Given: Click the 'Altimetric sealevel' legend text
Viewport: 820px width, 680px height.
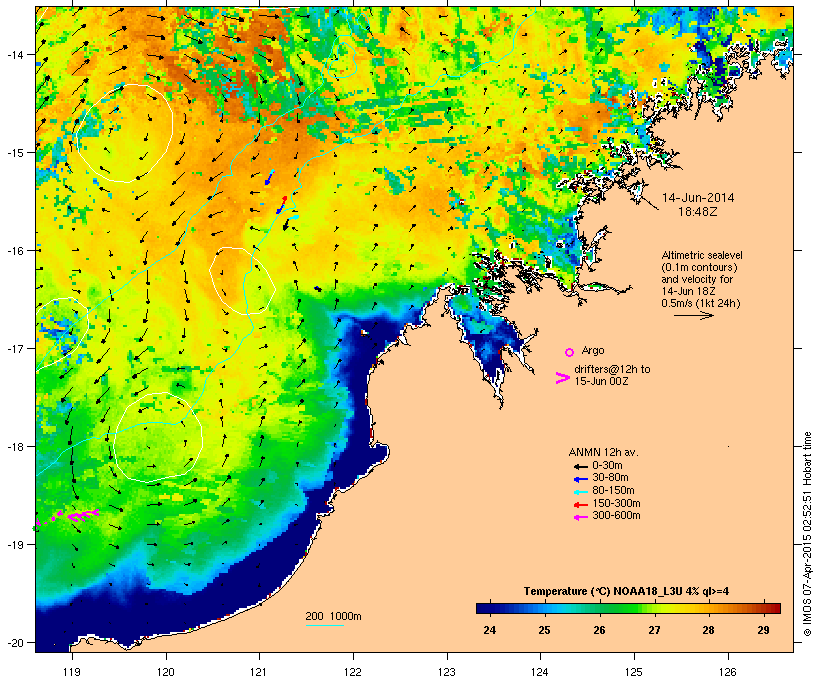Looking at the screenshot, I should click(702, 255).
